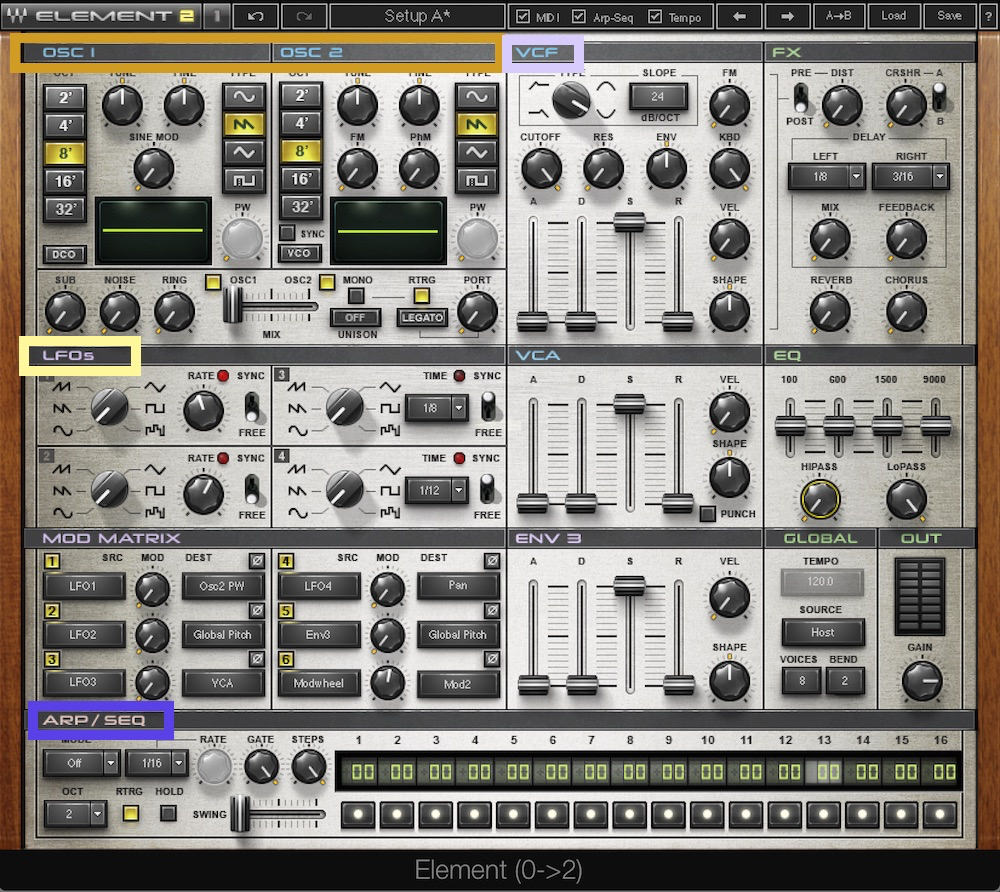Toggle the Tempo checkbox
1000x892 pixels.
(655, 16)
